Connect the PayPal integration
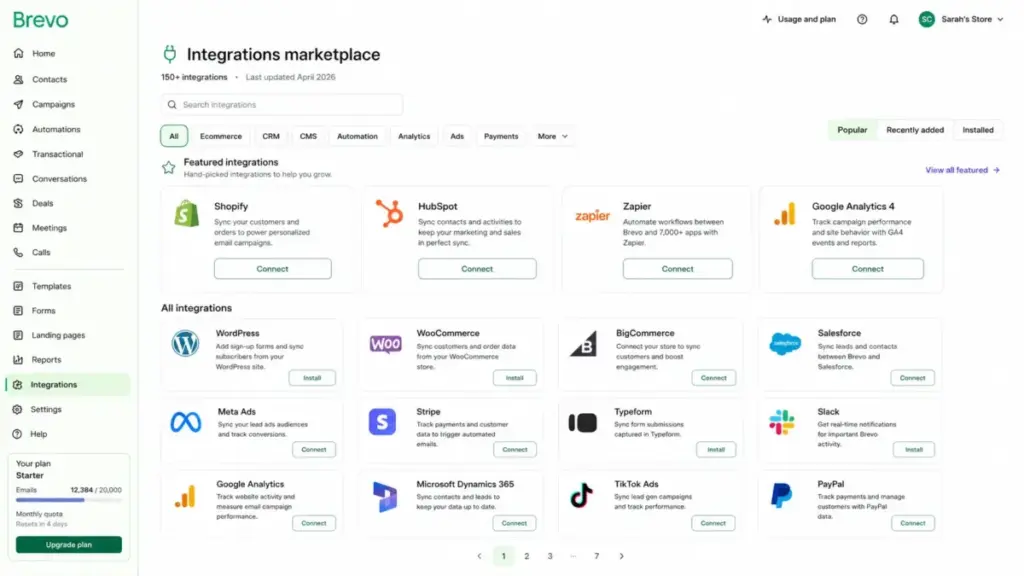The height and width of the screenshot is (576, 1024). pos(912,523)
